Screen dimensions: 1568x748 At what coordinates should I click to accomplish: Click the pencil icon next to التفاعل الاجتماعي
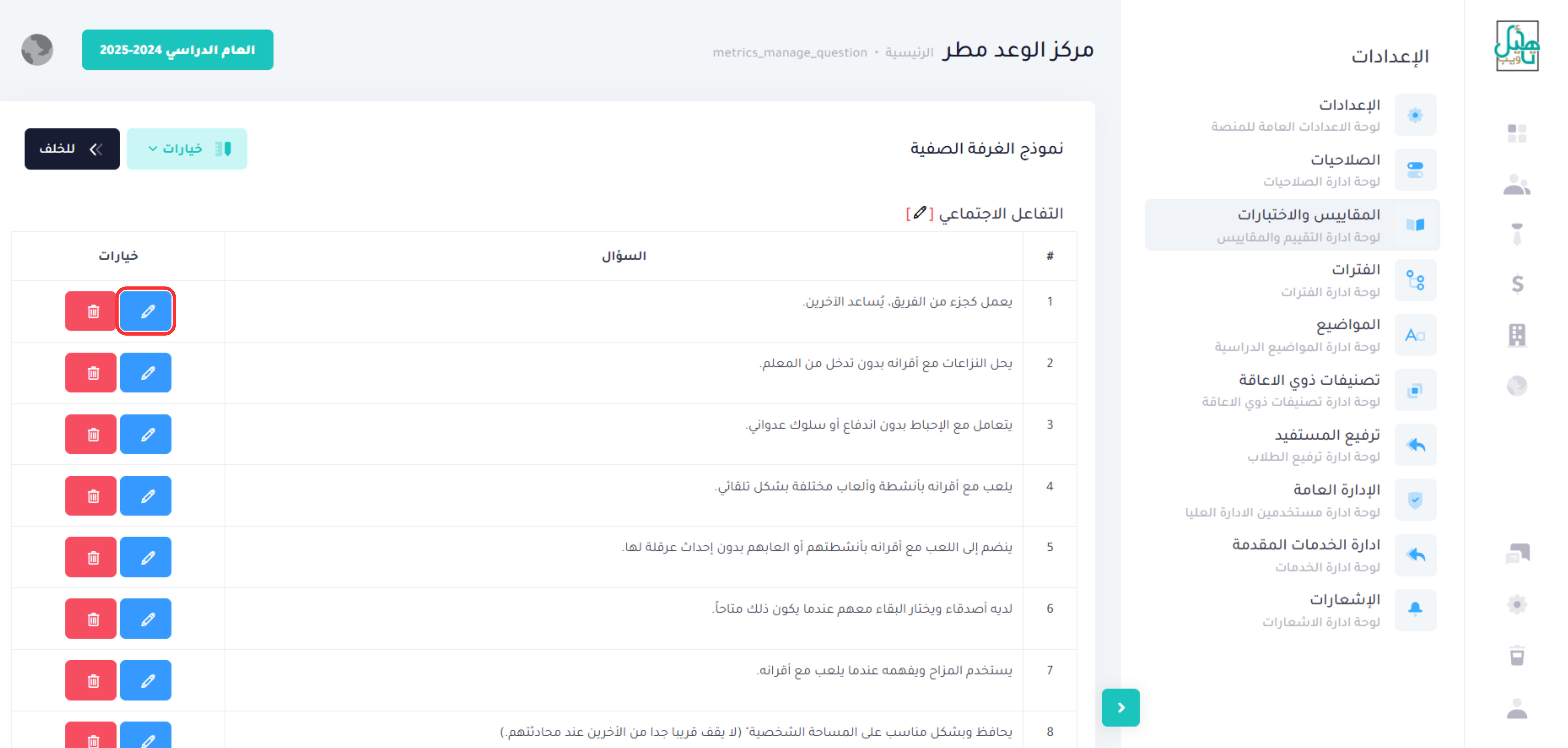tap(920, 213)
